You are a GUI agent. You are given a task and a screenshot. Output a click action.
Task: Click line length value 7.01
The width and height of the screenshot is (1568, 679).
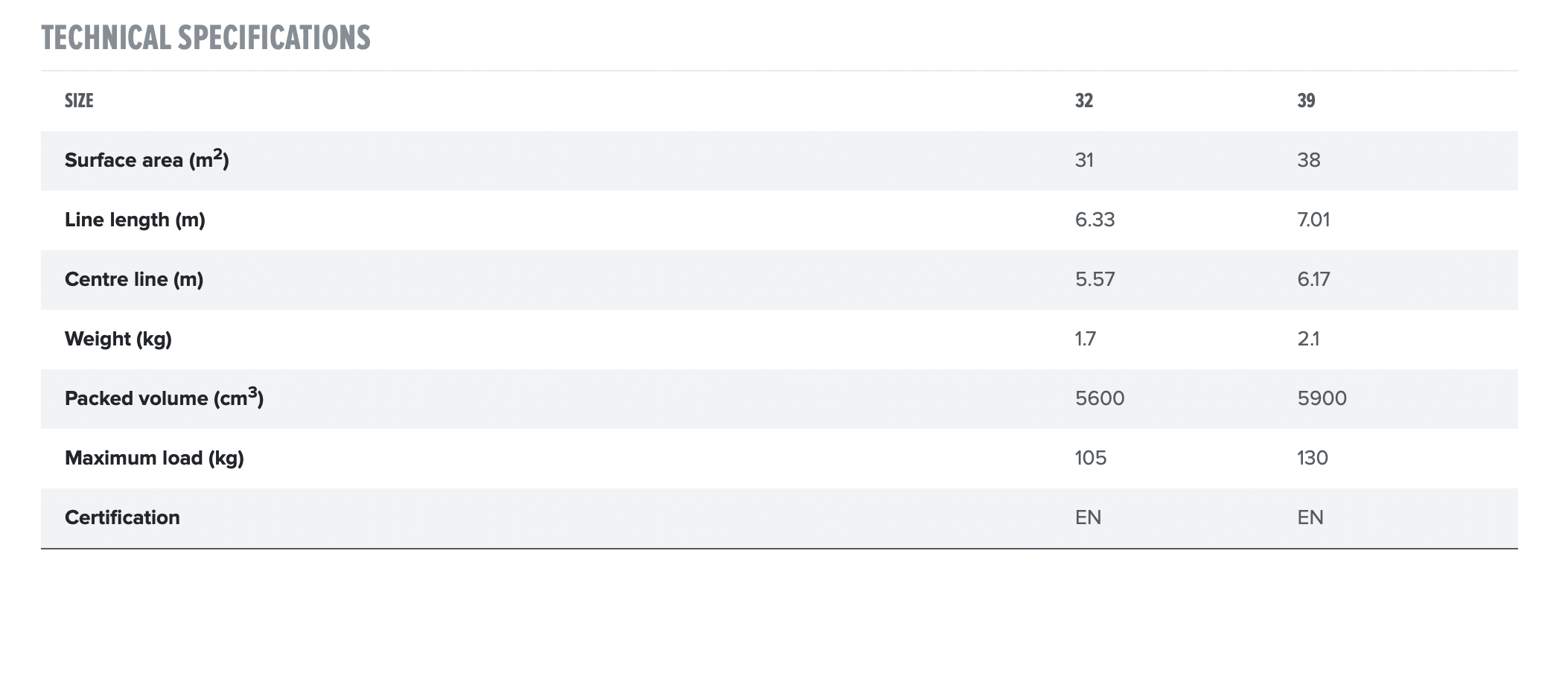click(1313, 220)
